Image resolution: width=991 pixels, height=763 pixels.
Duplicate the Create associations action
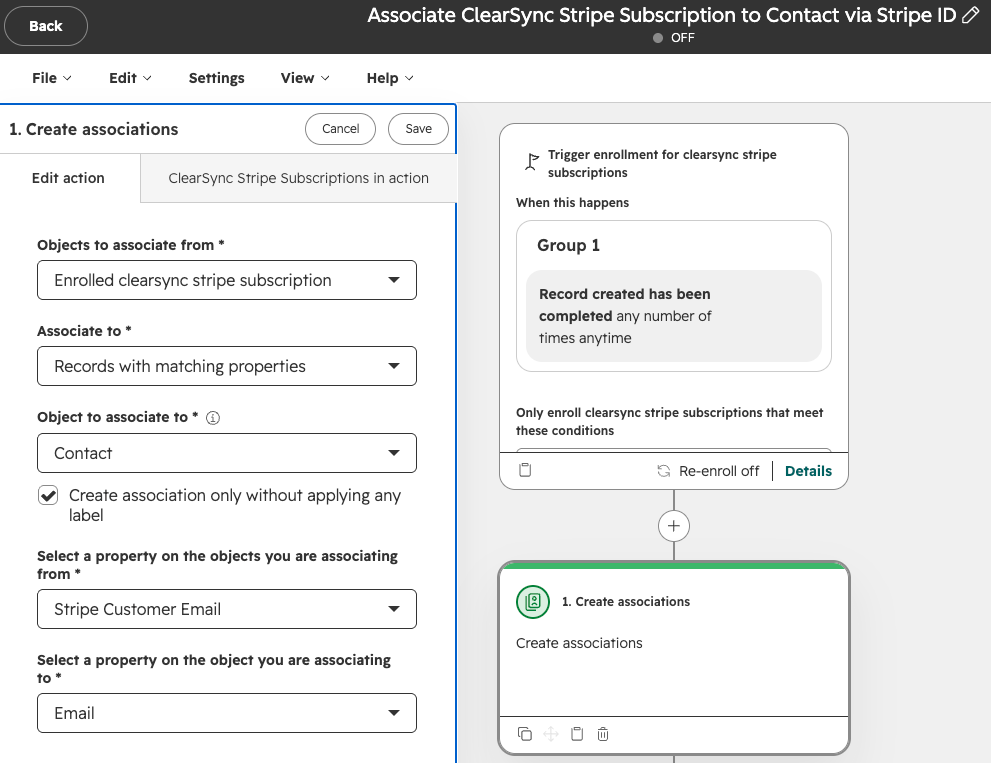(525, 734)
